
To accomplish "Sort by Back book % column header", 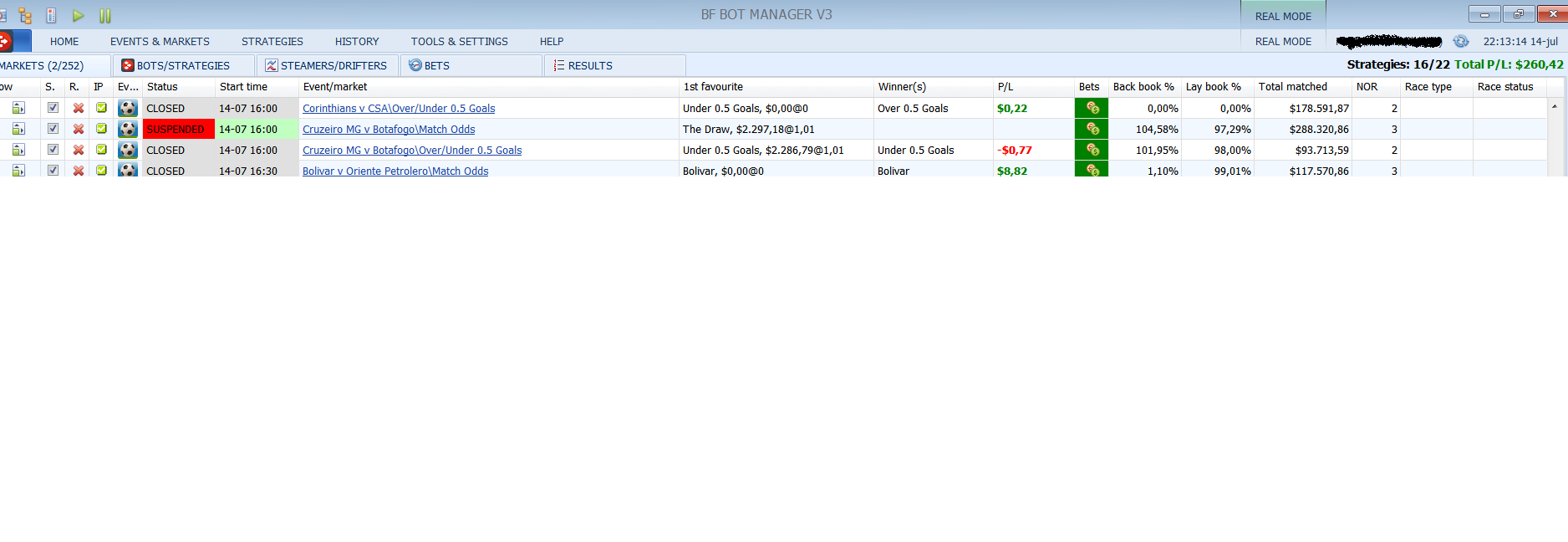I will 1144,87.
